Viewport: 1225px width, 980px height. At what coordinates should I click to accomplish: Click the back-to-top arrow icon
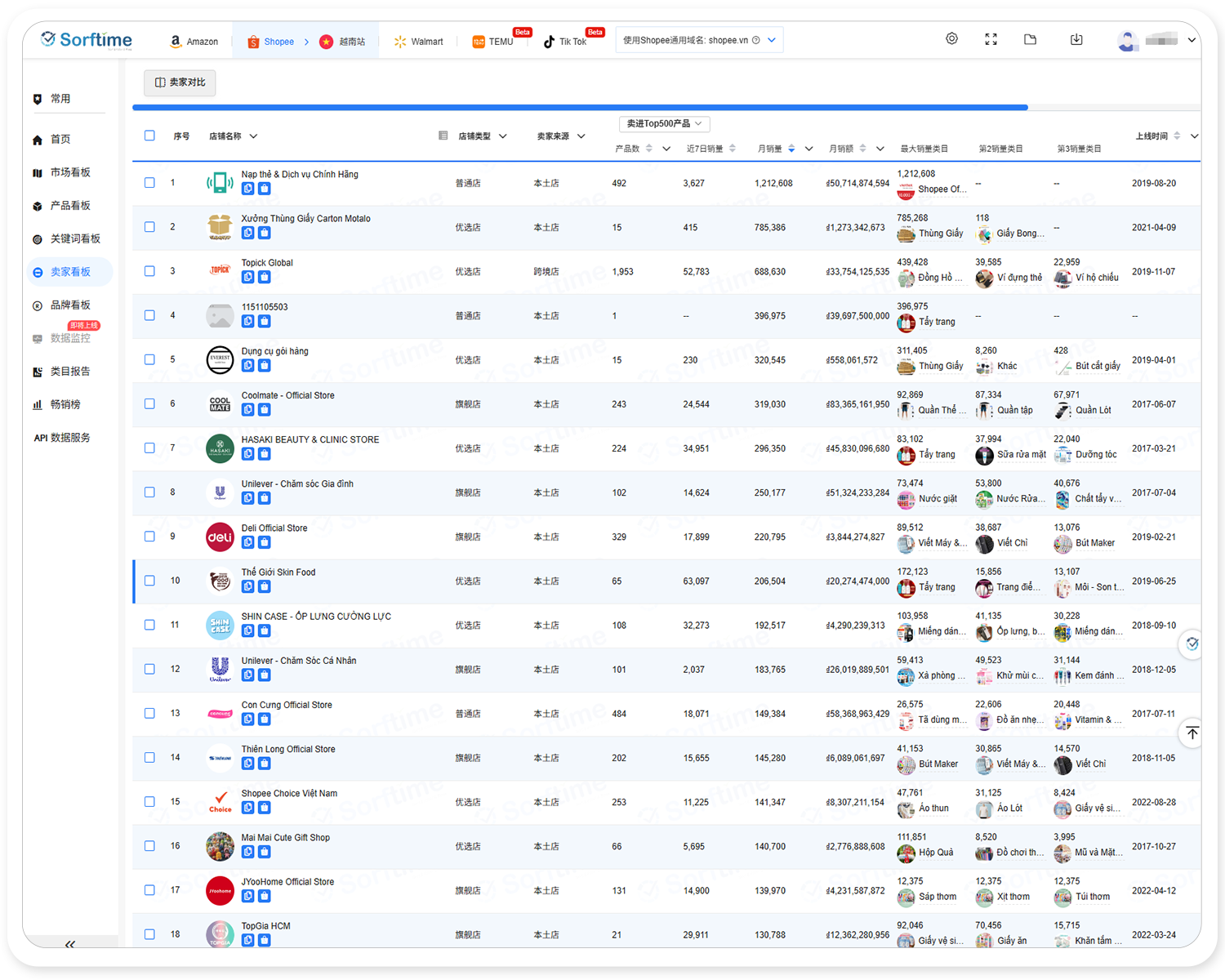pos(1192,733)
